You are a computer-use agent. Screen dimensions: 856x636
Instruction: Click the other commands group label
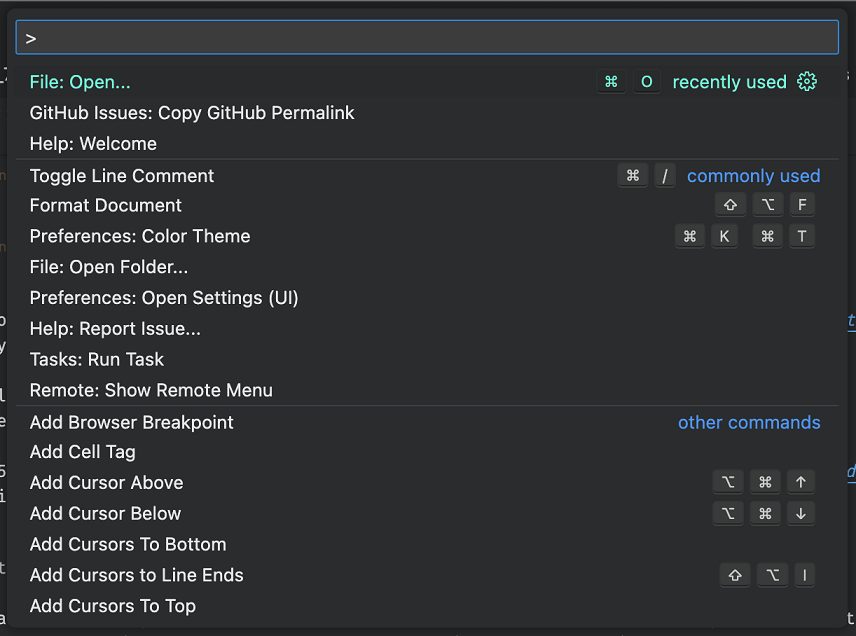pos(749,422)
